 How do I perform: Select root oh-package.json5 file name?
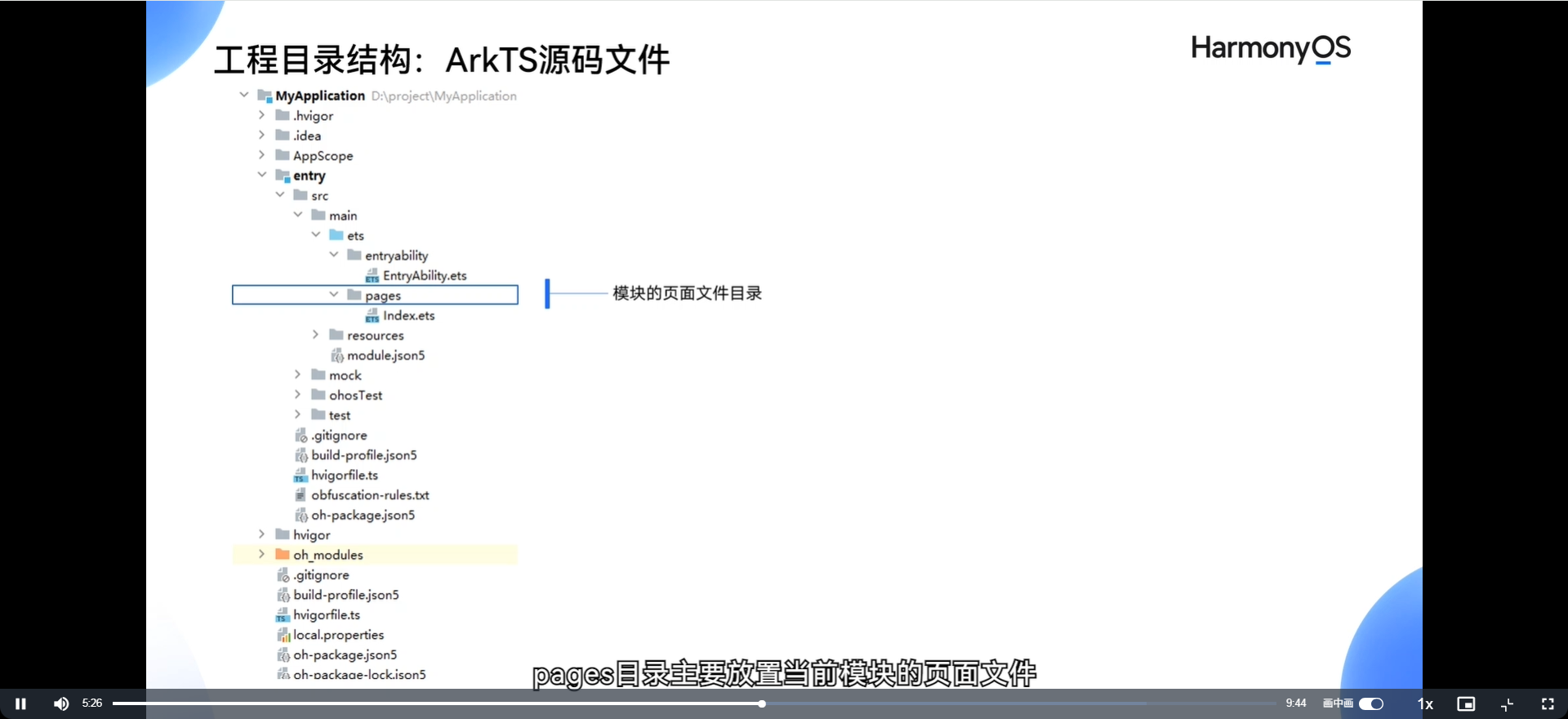[x=345, y=654]
